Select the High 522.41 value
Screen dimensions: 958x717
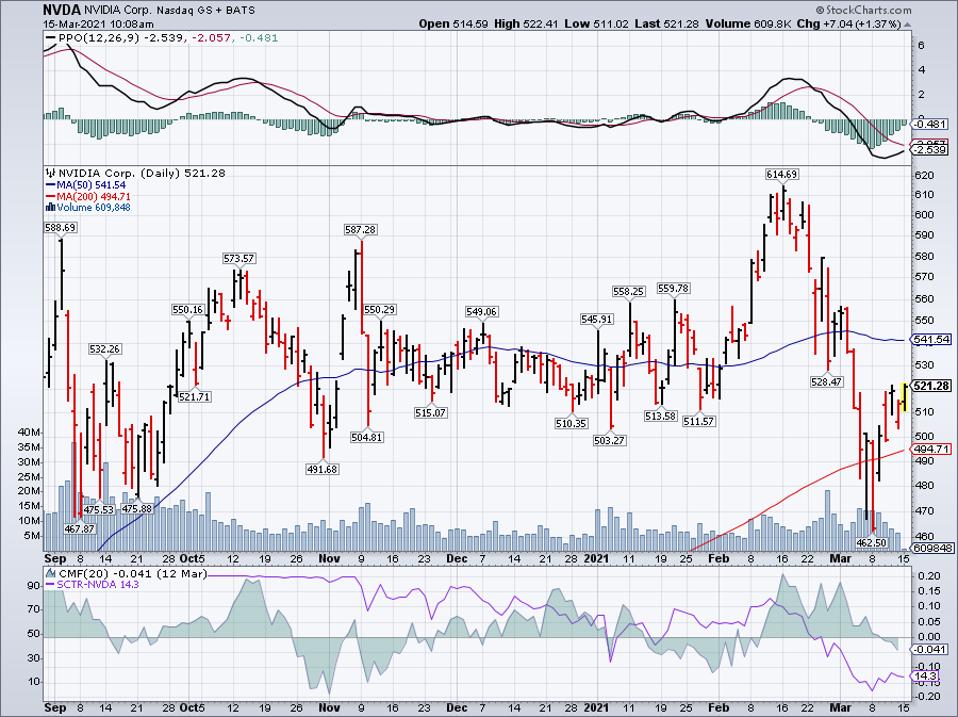click(525, 24)
